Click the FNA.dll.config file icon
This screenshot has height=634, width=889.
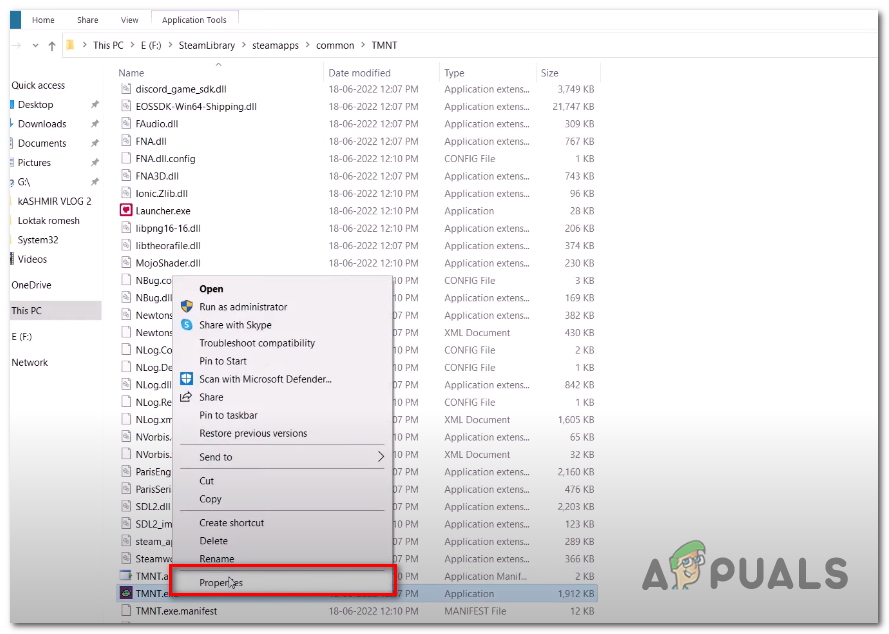coord(126,158)
